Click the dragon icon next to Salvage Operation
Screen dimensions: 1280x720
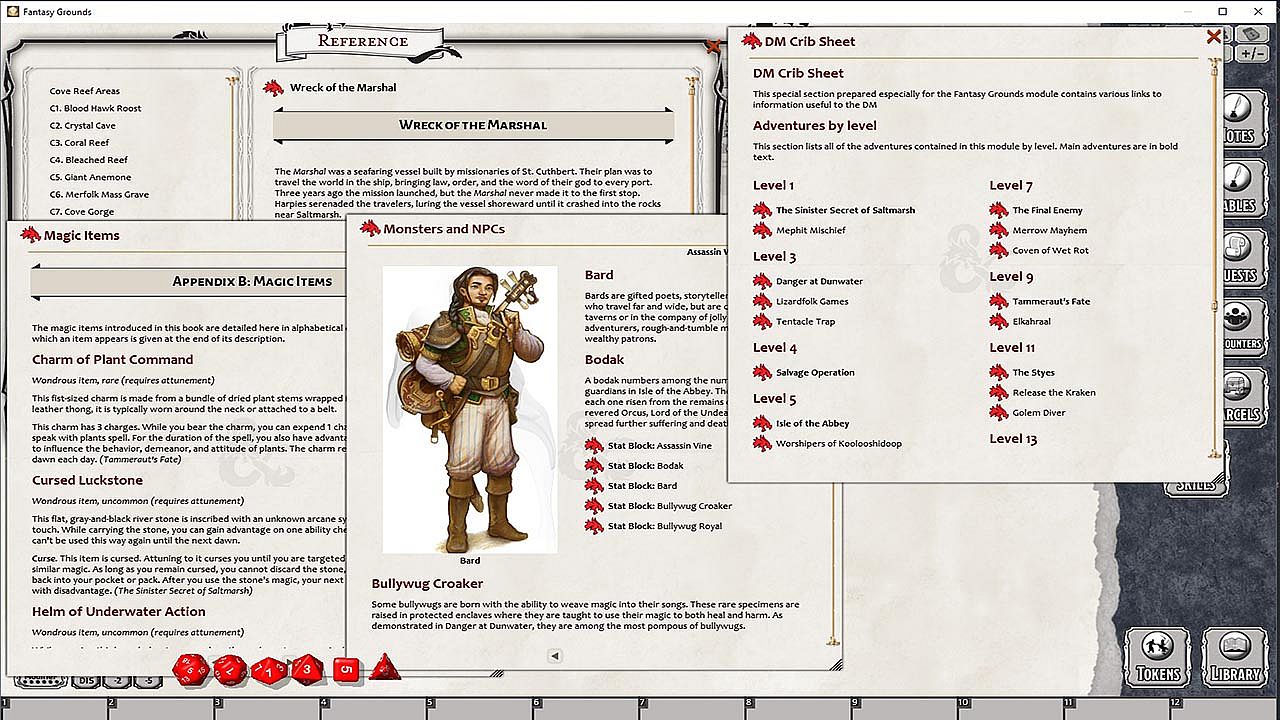pos(762,372)
